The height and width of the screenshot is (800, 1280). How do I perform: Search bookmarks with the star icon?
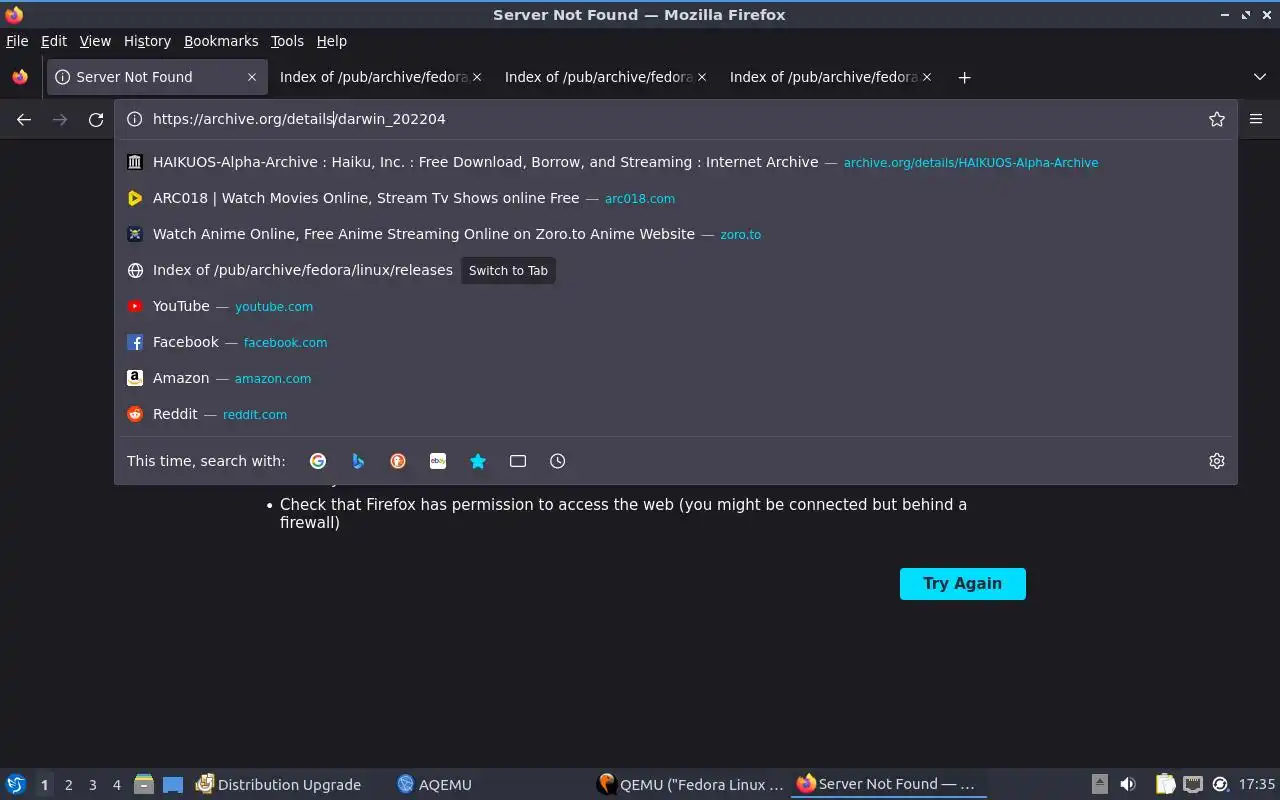pyautogui.click(x=478, y=461)
